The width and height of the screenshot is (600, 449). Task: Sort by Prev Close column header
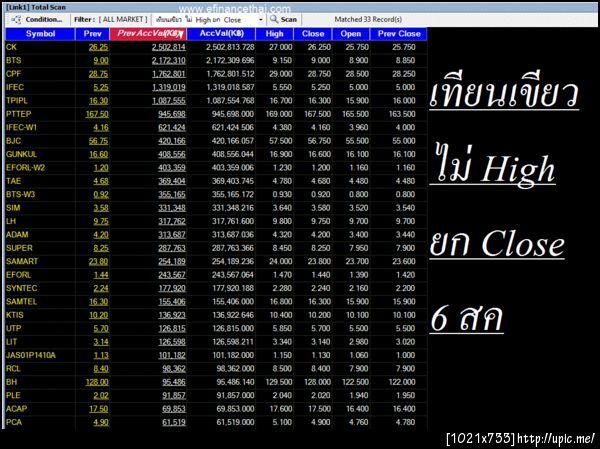point(399,34)
